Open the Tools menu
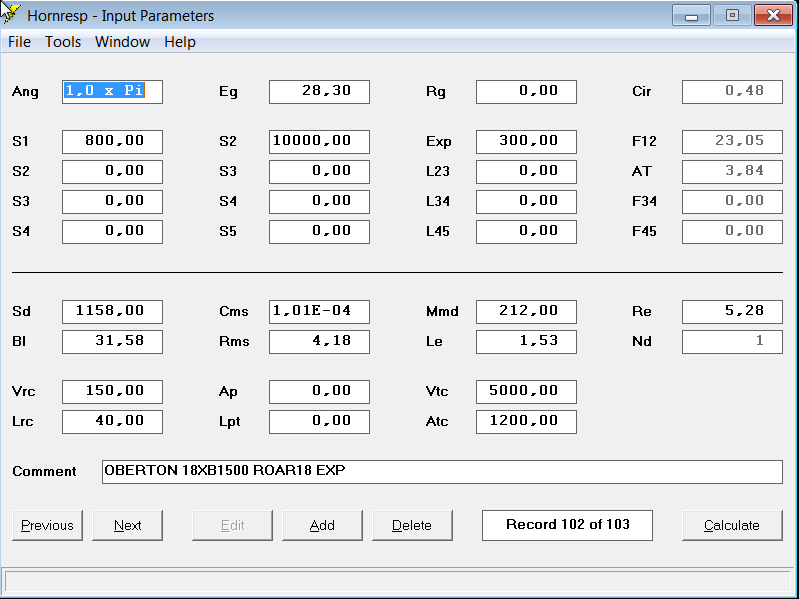799x599 pixels. pos(63,42)
